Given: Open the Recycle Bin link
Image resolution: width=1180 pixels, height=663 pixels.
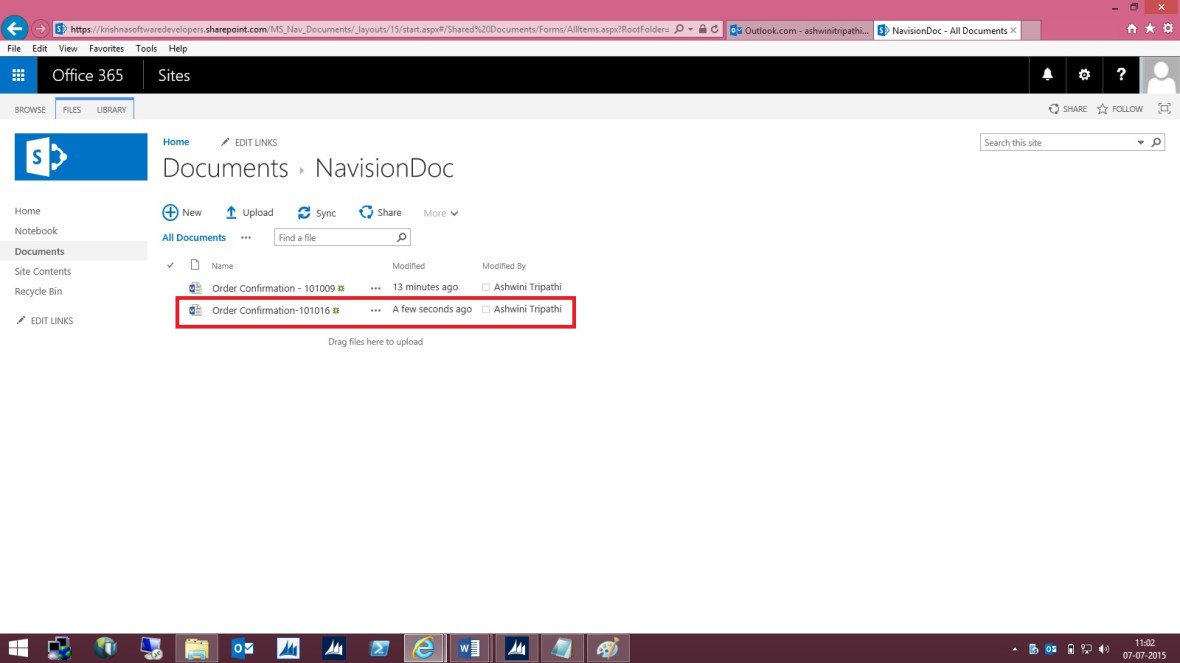Looking at the screenshot, I should 38,291.
